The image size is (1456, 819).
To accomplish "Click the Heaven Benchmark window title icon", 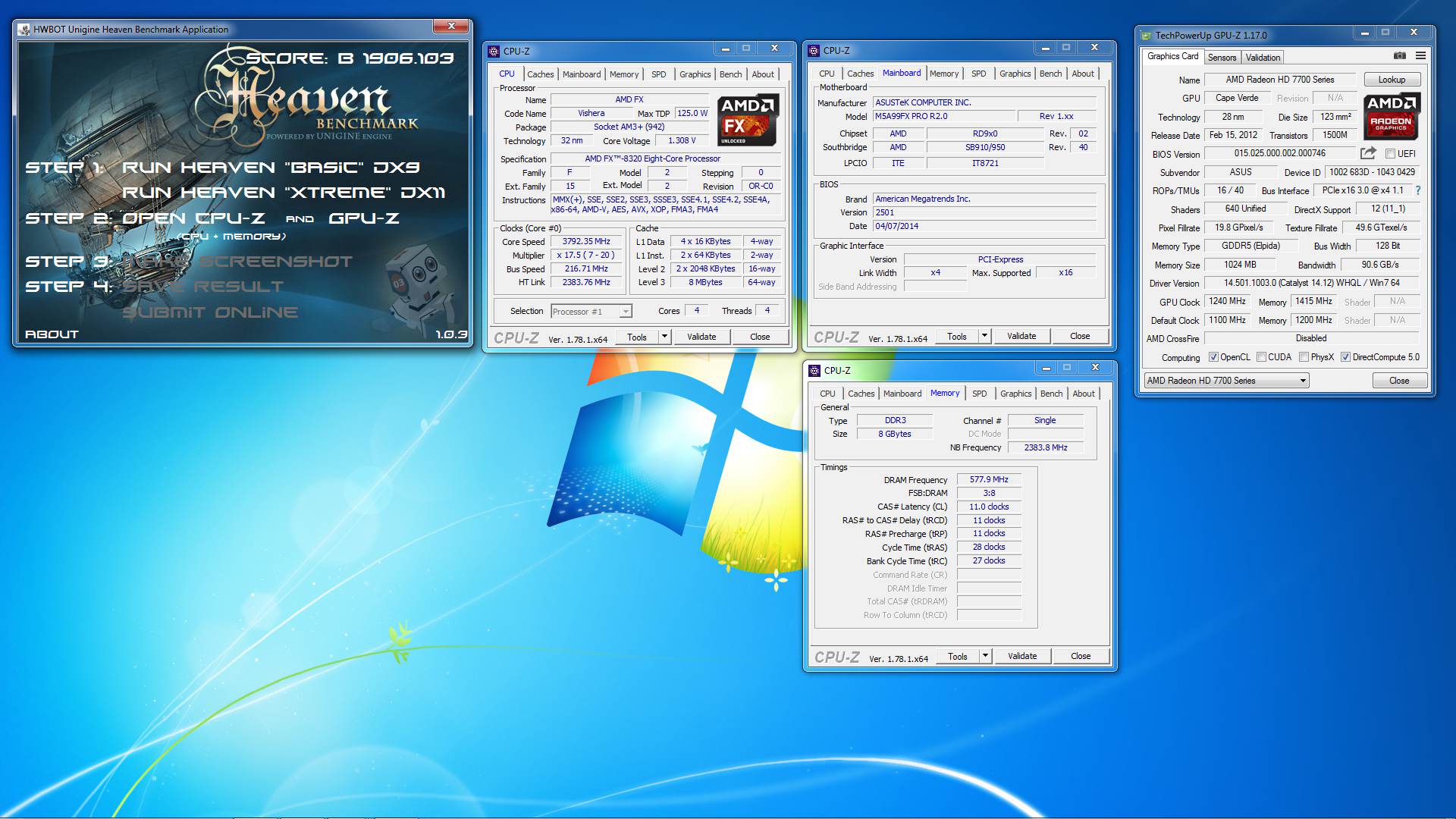I will [x=24, y=30].
